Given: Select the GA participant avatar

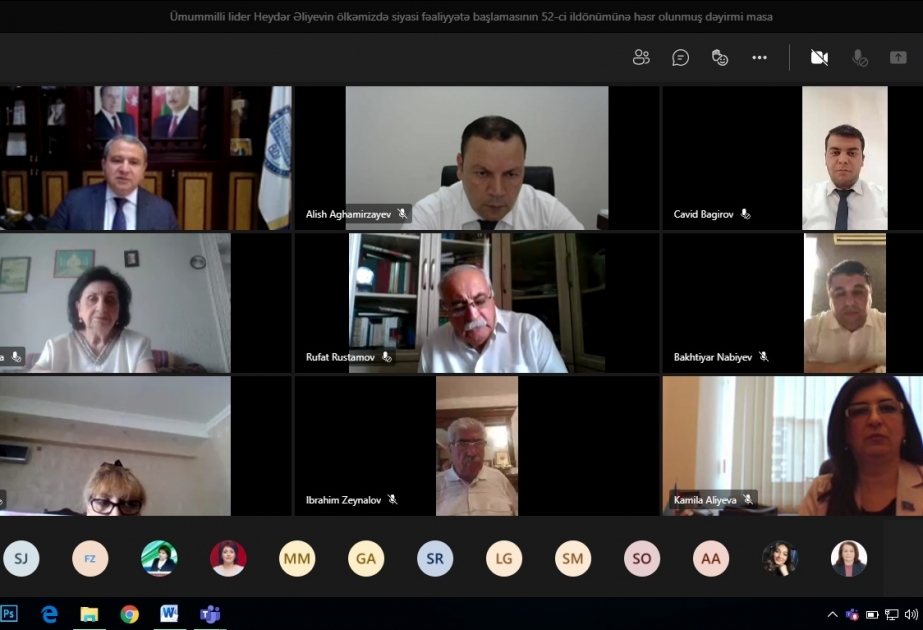Looking at the screenshot, I should pos(366,558).
